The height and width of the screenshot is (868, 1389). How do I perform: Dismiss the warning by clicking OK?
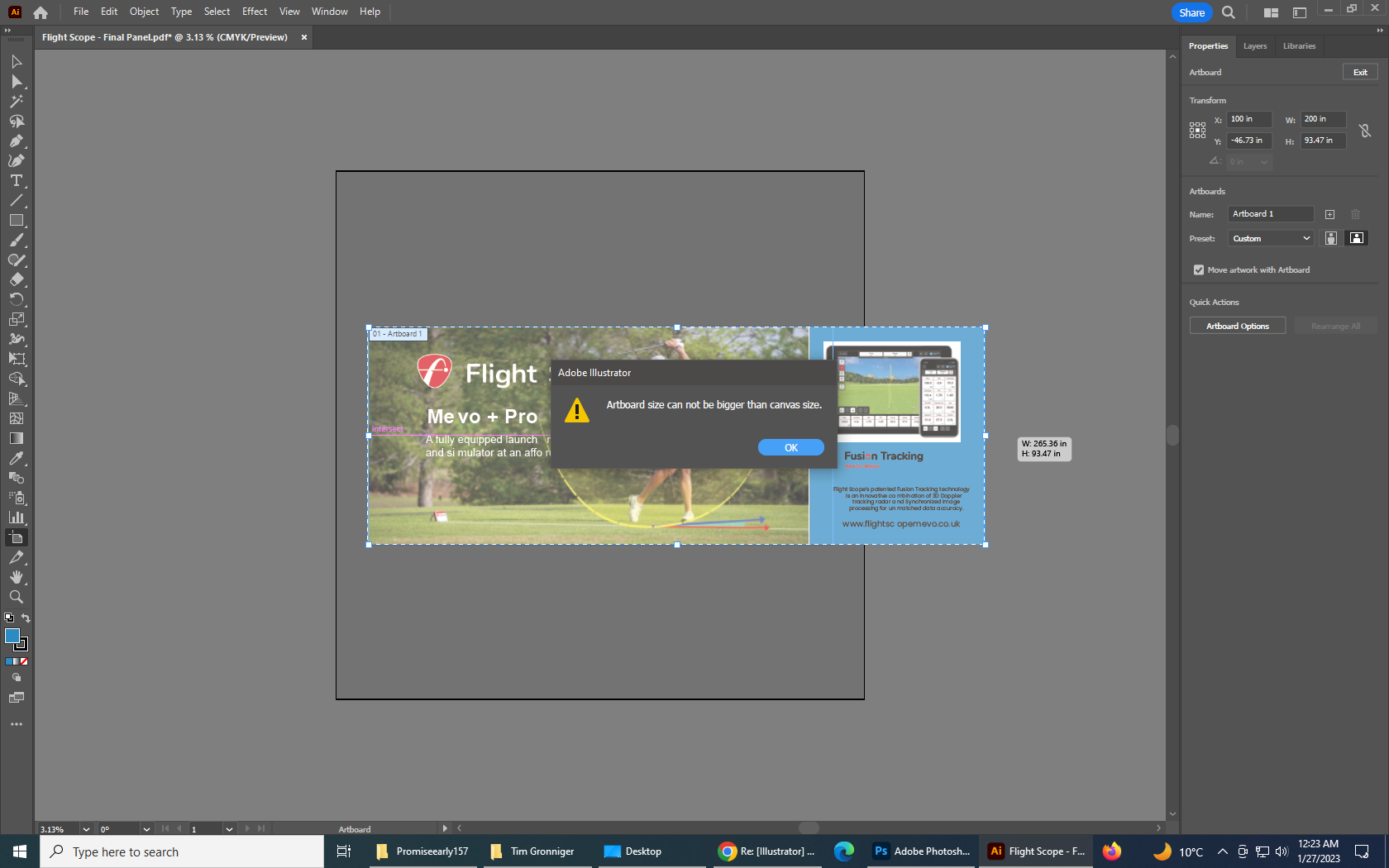click(x=790, y=446)
